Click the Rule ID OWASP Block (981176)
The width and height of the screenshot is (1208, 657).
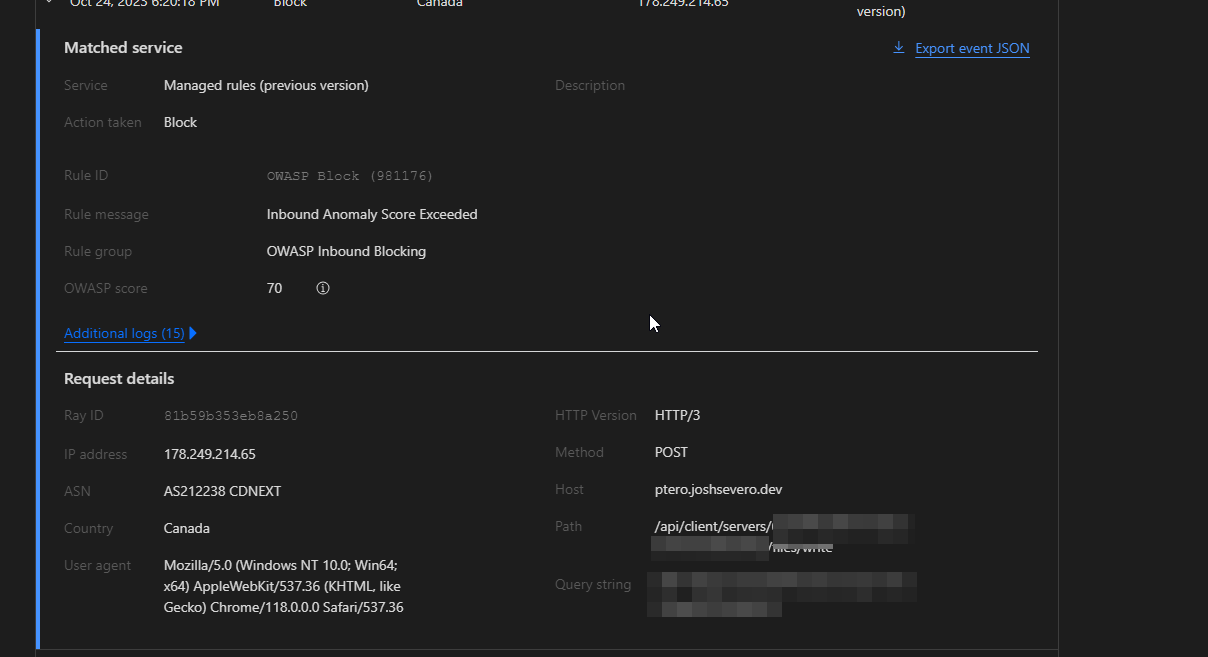point(349,176)
